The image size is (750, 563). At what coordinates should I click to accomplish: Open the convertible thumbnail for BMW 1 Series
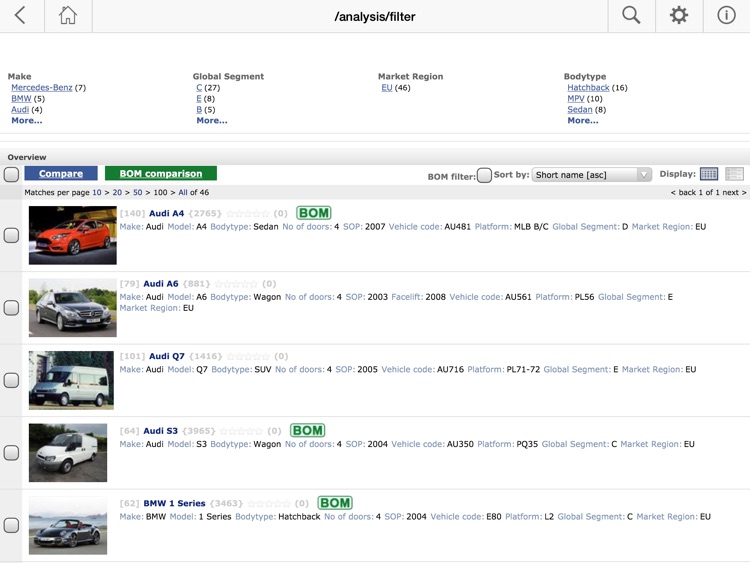point(68,525)
